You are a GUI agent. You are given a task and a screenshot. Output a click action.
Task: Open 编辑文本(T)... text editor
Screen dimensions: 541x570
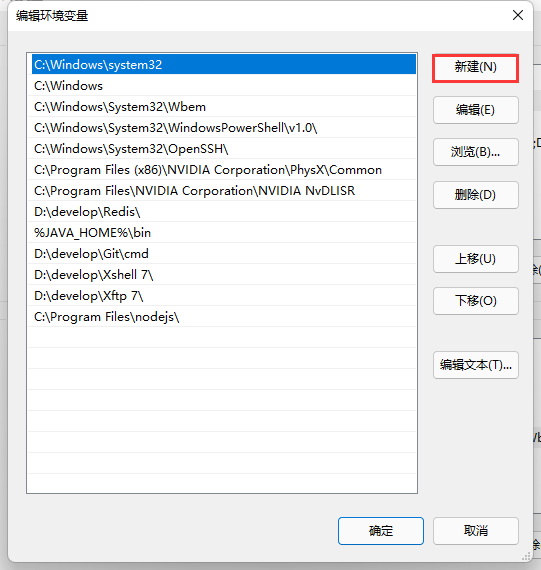click(476, 365)
